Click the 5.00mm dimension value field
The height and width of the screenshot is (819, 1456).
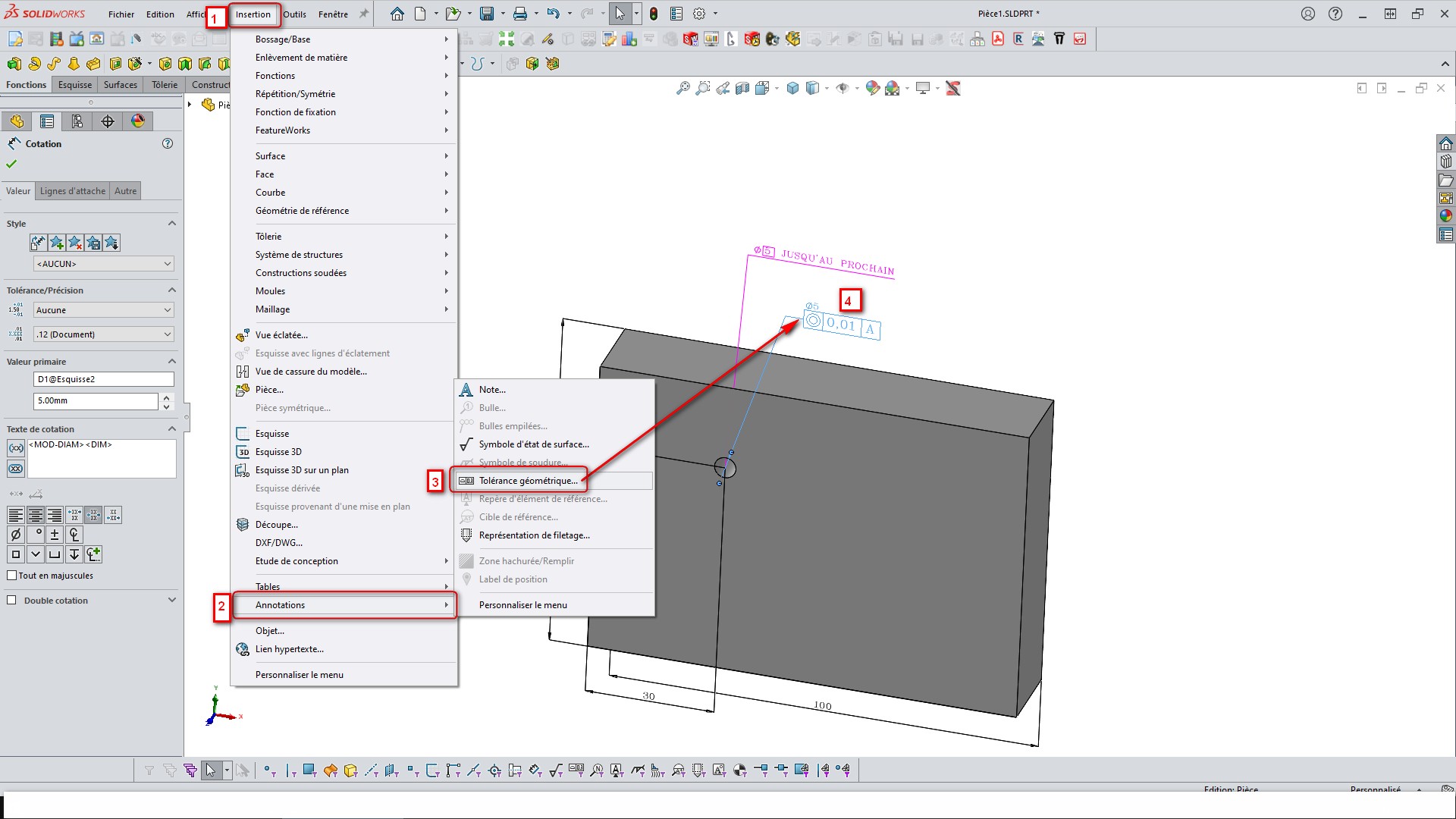pos(96,400)
